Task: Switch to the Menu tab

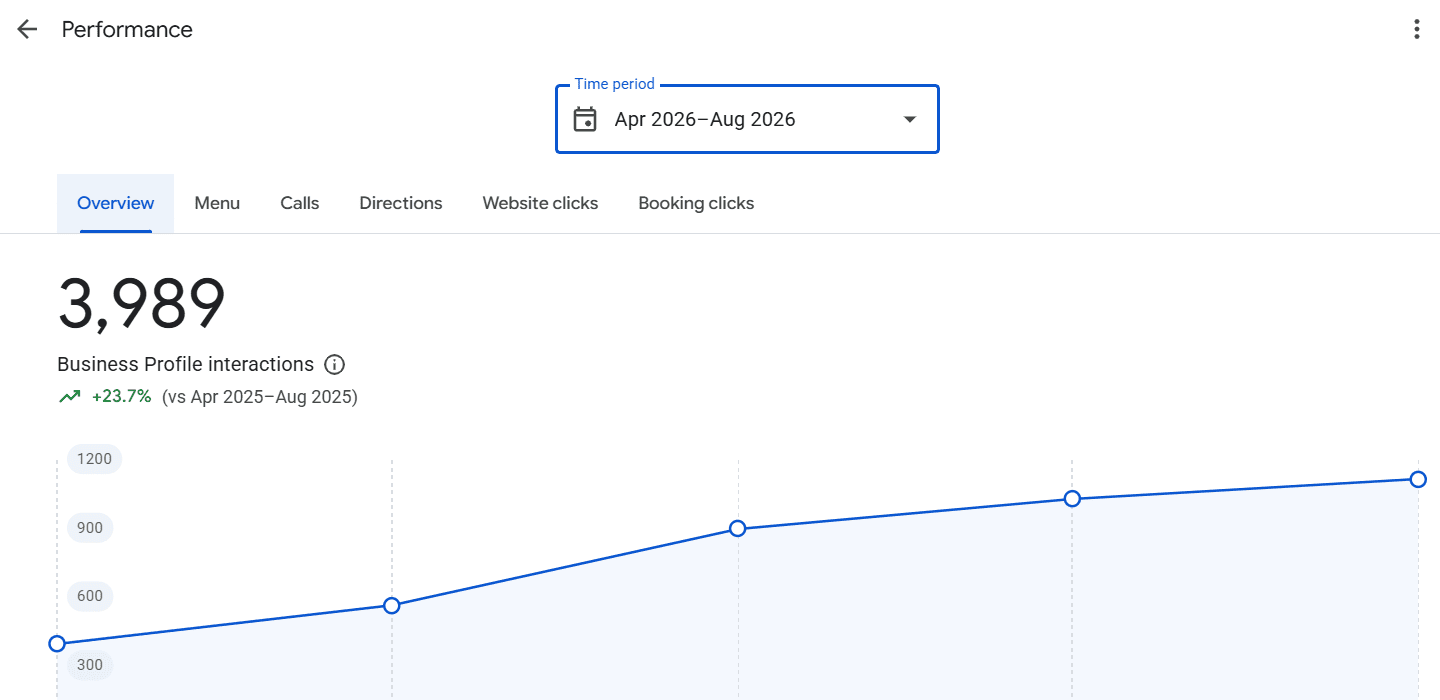Action: pos(217,203)
